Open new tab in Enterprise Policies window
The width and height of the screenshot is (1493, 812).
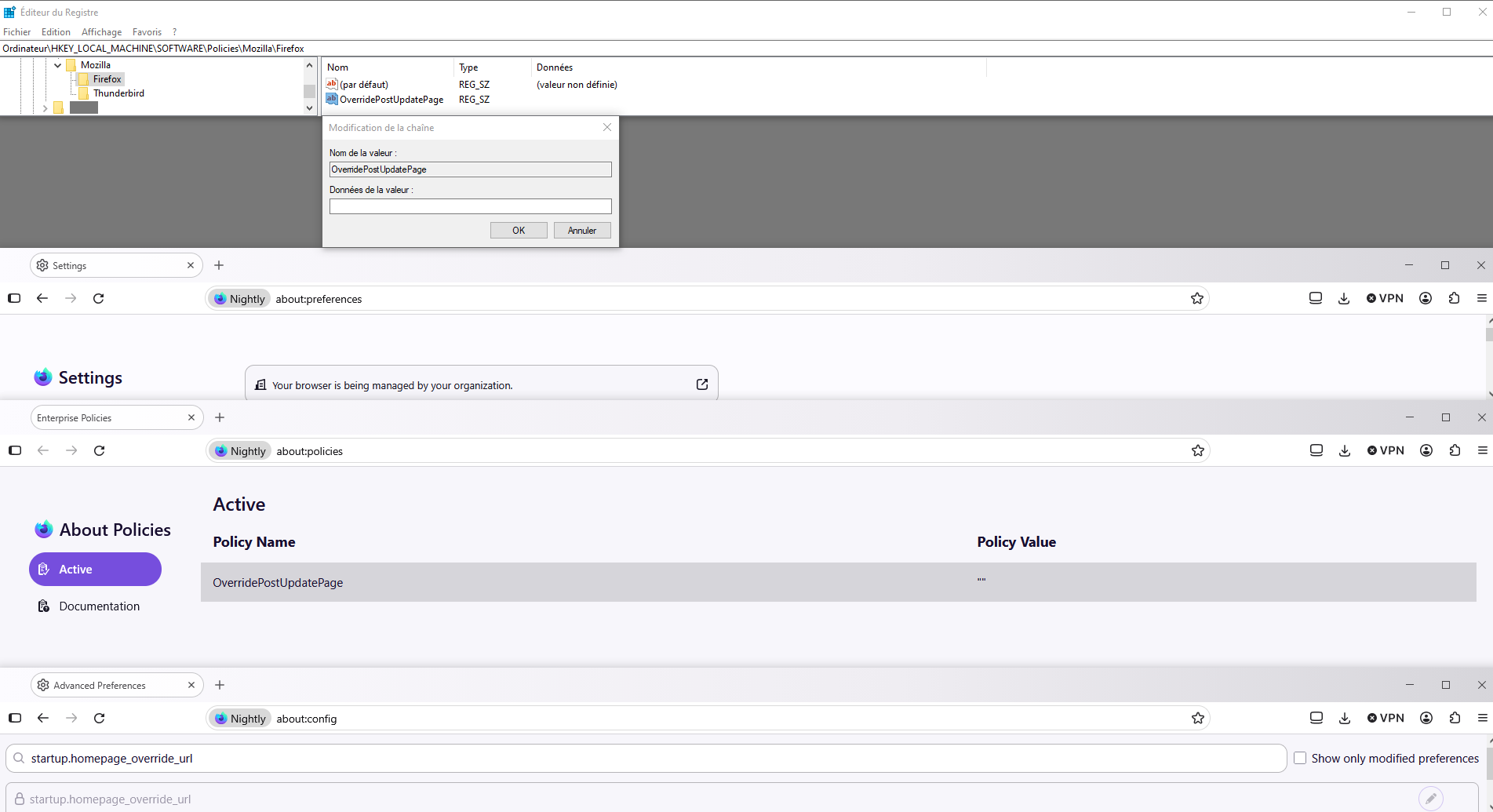220,417
